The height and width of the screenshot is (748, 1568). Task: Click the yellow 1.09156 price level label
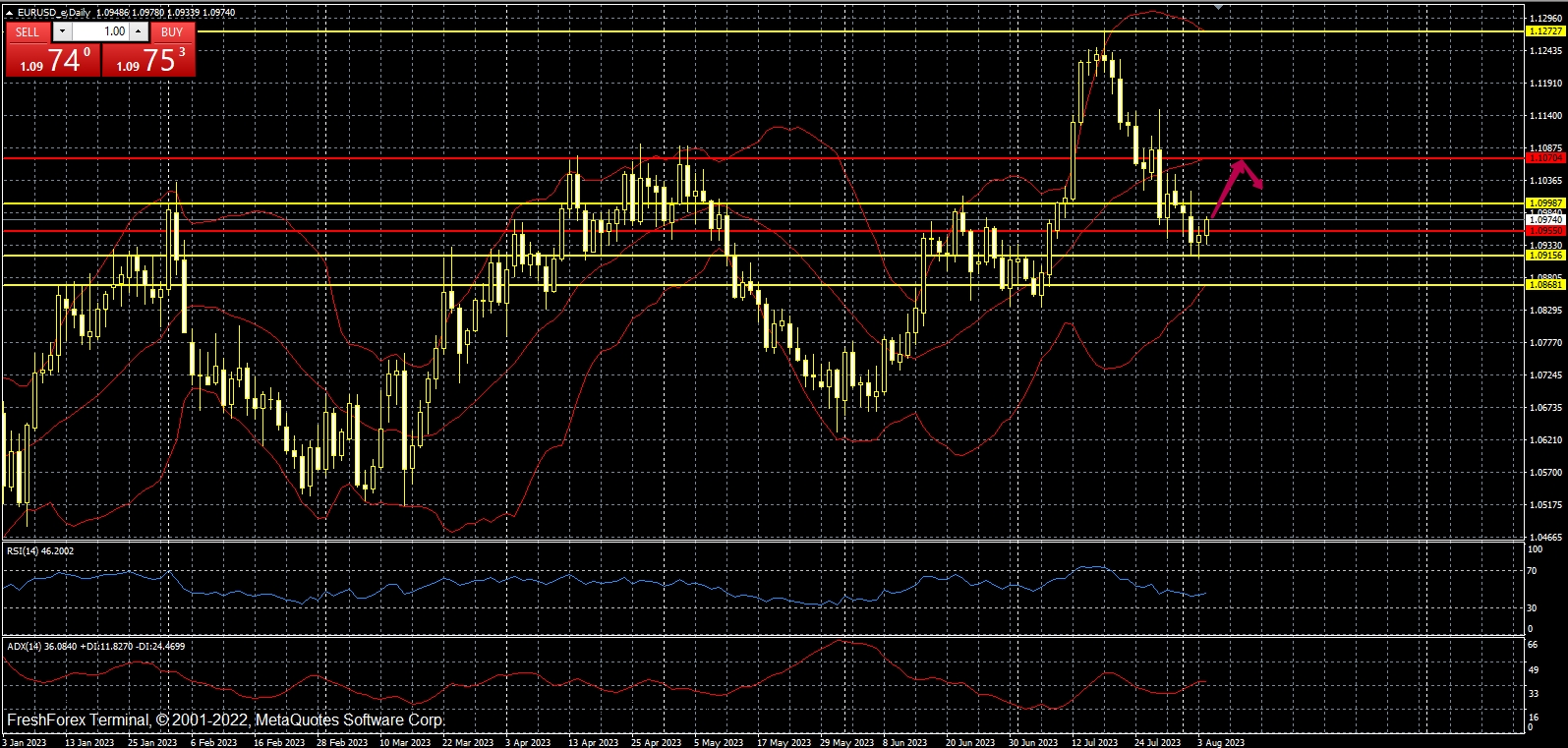(1544, 256)
